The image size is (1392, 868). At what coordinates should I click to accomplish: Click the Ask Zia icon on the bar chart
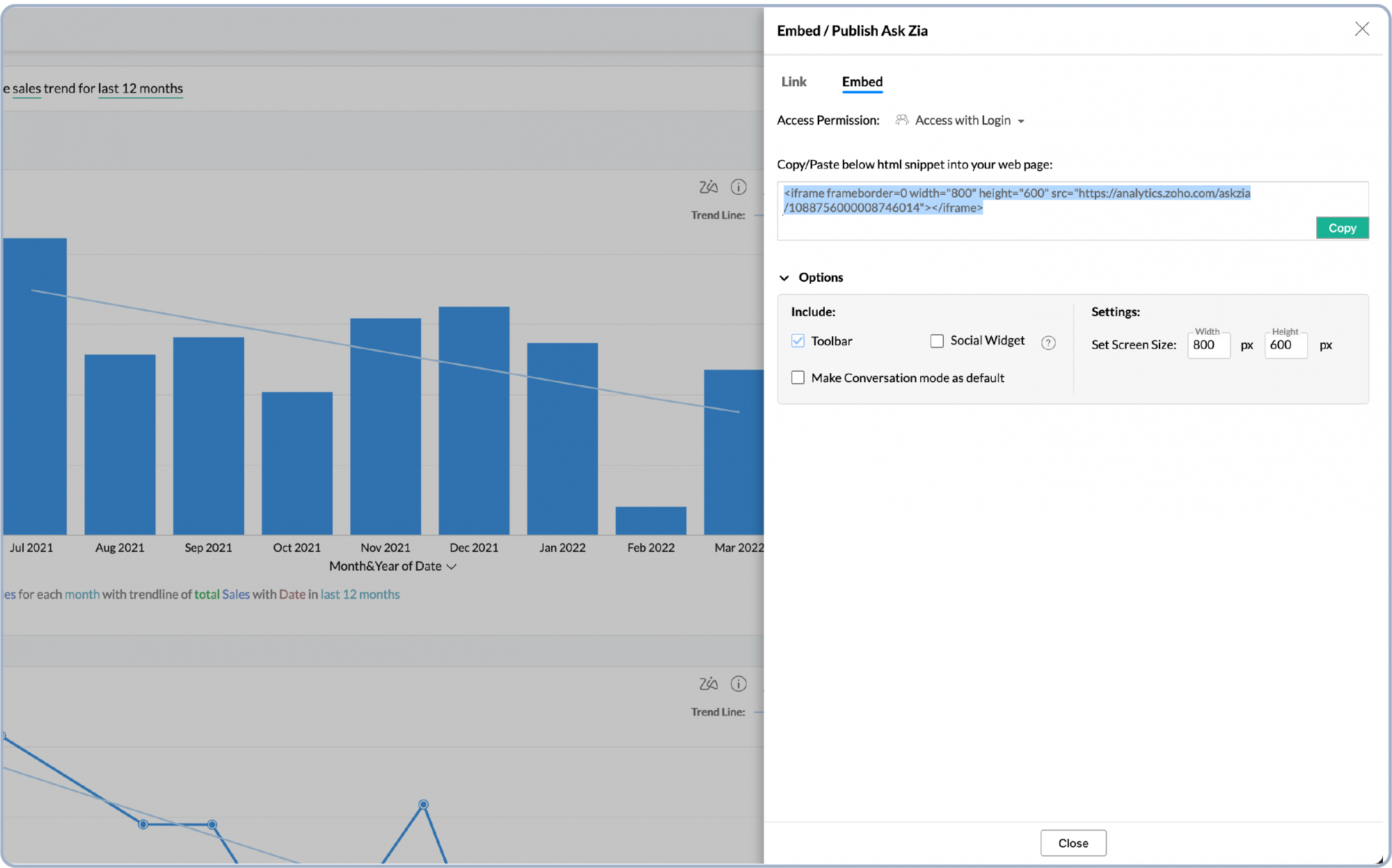707,187
